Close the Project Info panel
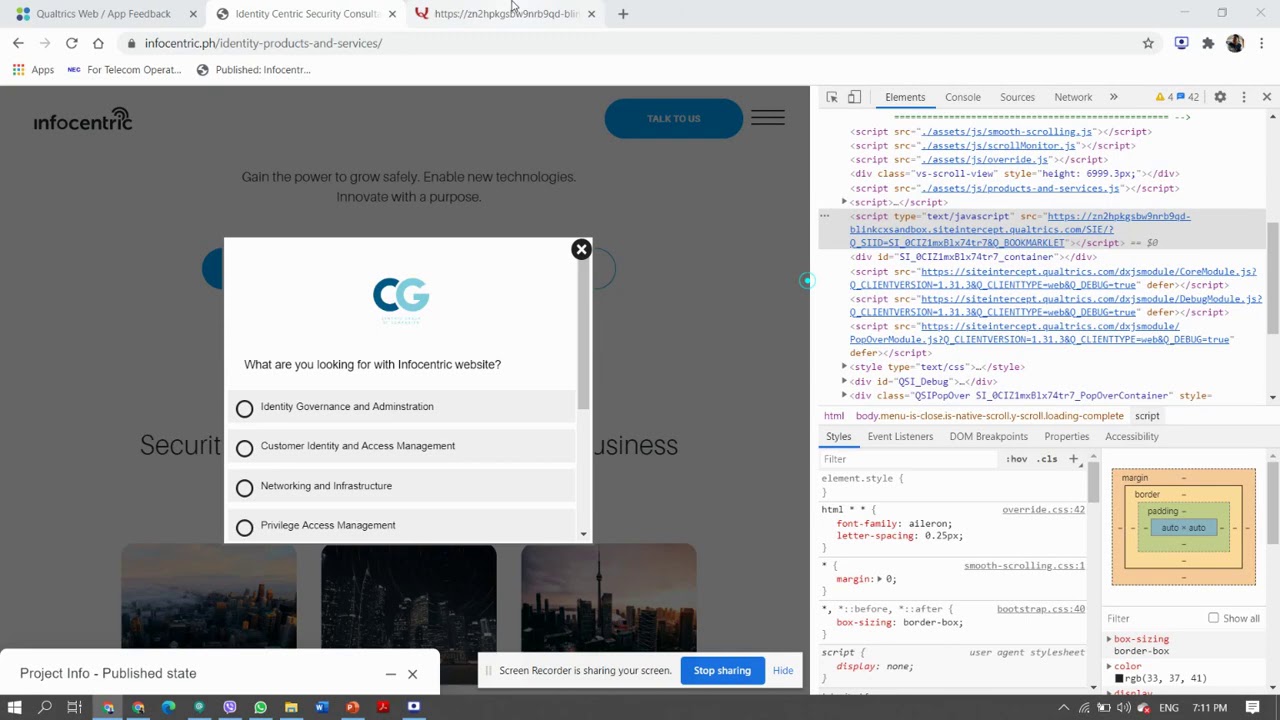The width and height of the screenshot is (1280, 720). (412, 674)
